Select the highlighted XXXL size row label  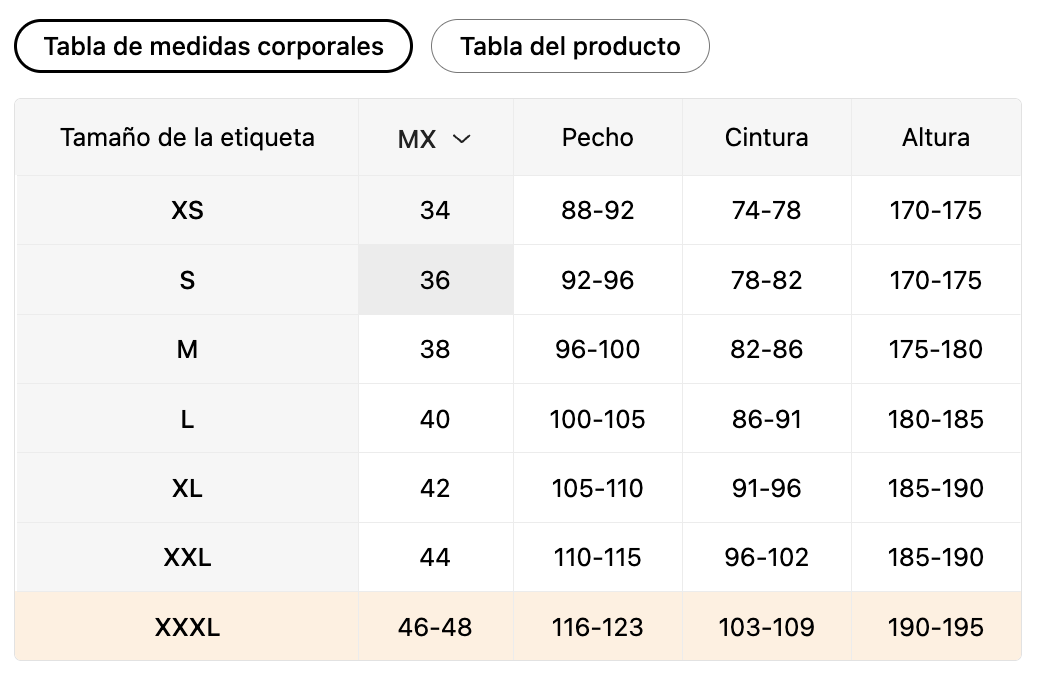(187, 627)
